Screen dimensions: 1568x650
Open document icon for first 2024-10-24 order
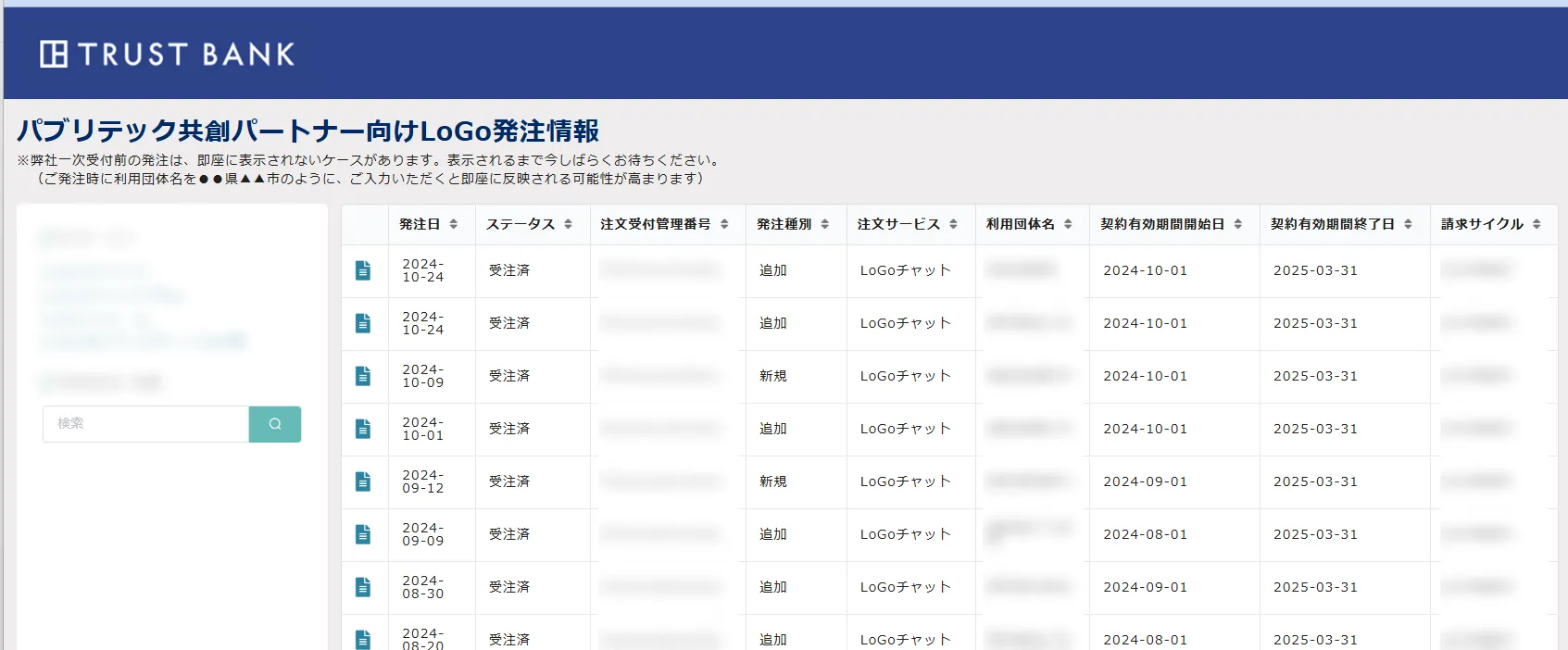(x=363, y=270)
